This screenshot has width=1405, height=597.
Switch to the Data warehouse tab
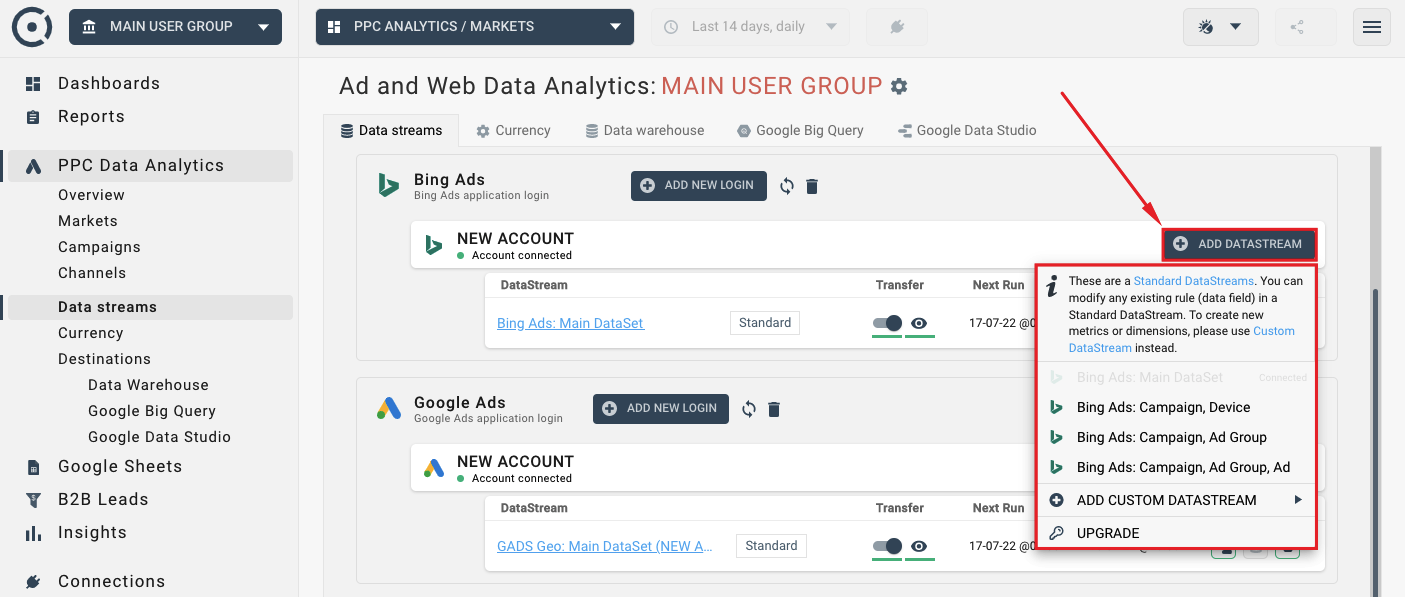[645, 130]
